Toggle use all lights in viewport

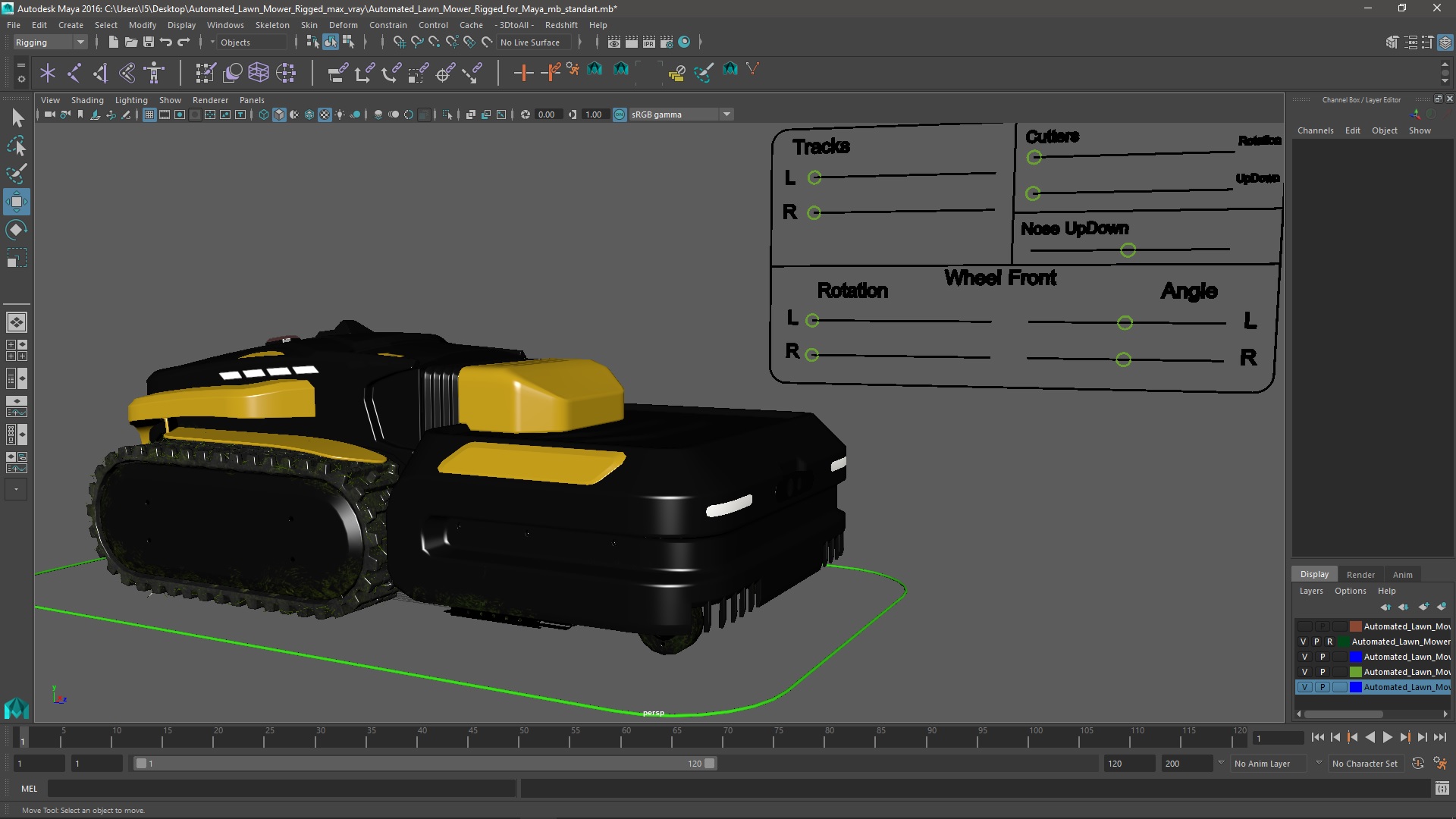coord(340,115)
